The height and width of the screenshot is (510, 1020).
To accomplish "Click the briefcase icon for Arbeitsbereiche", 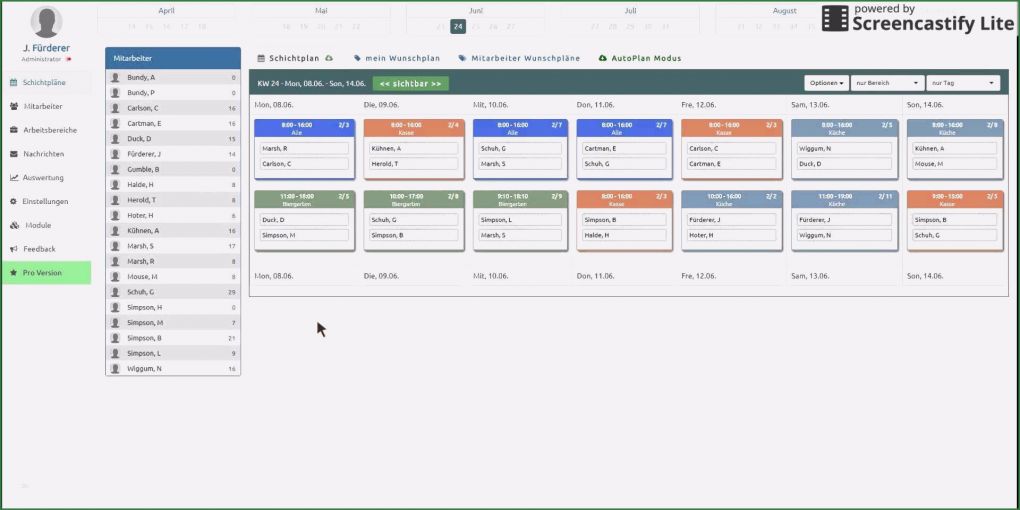I will 14,130.
